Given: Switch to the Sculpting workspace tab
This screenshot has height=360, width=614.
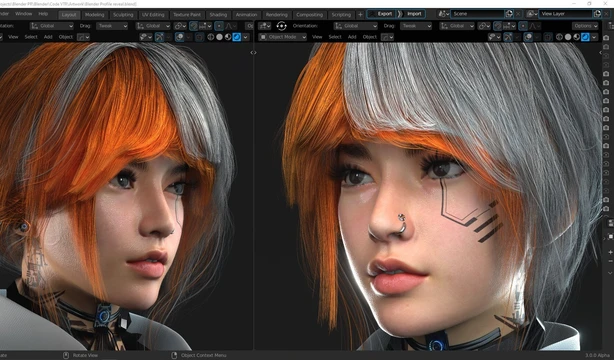Looking at the screenshot, I should (123, 15).
